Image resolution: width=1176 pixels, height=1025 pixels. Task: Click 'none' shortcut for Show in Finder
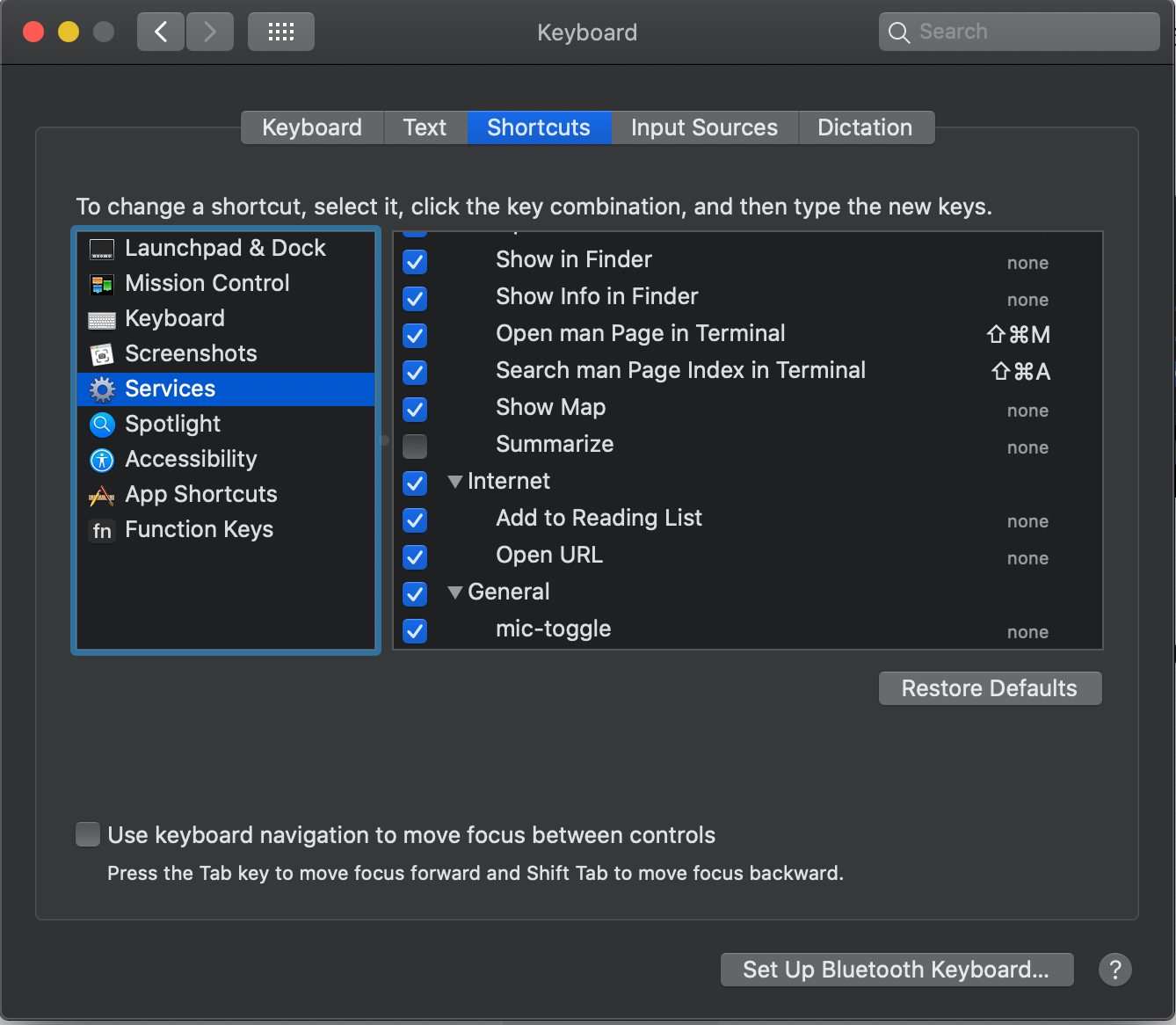(1028, 263)
